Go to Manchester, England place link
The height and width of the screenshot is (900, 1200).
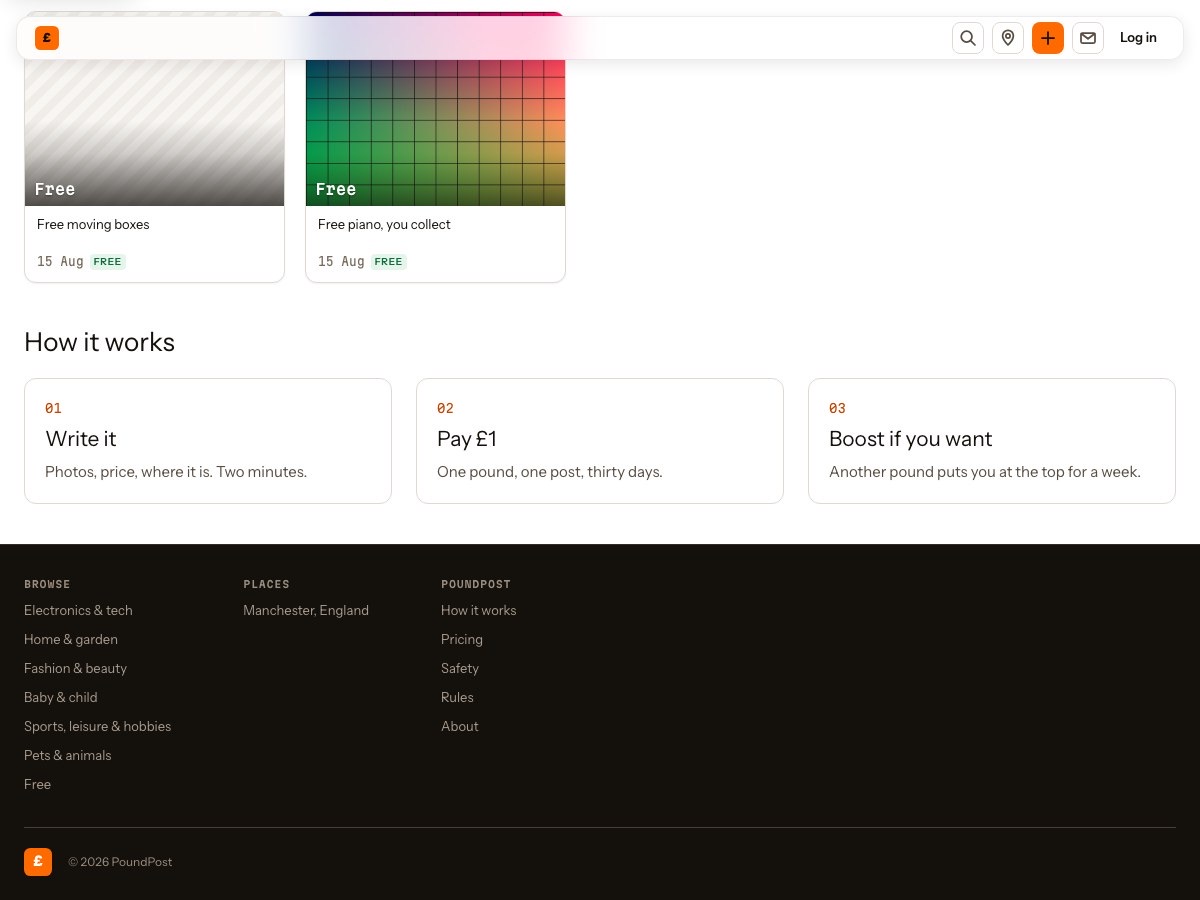point(306,610)
